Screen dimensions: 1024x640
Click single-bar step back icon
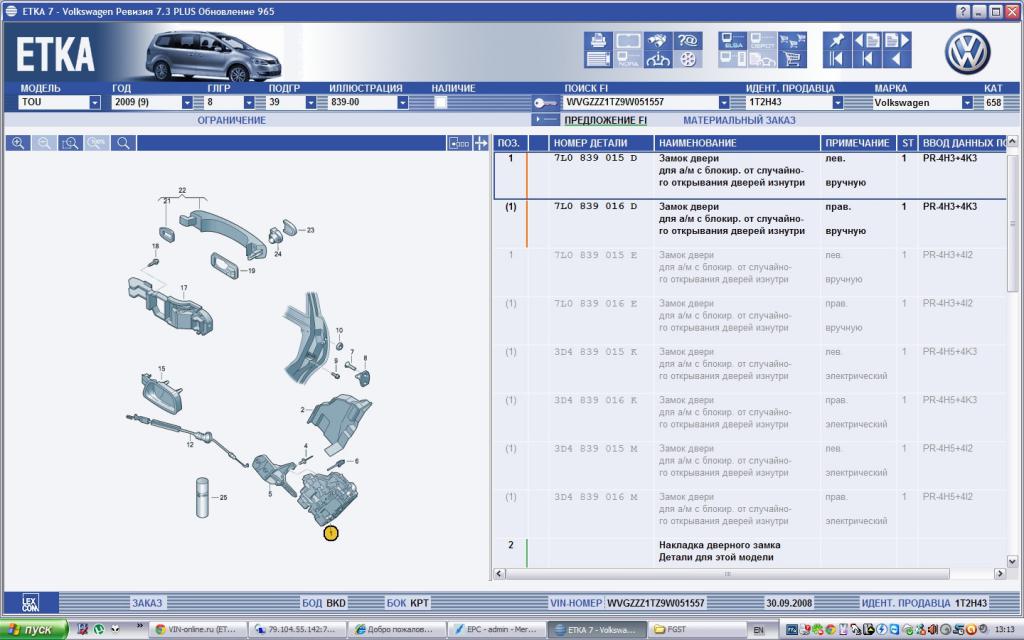coord(867,59)
